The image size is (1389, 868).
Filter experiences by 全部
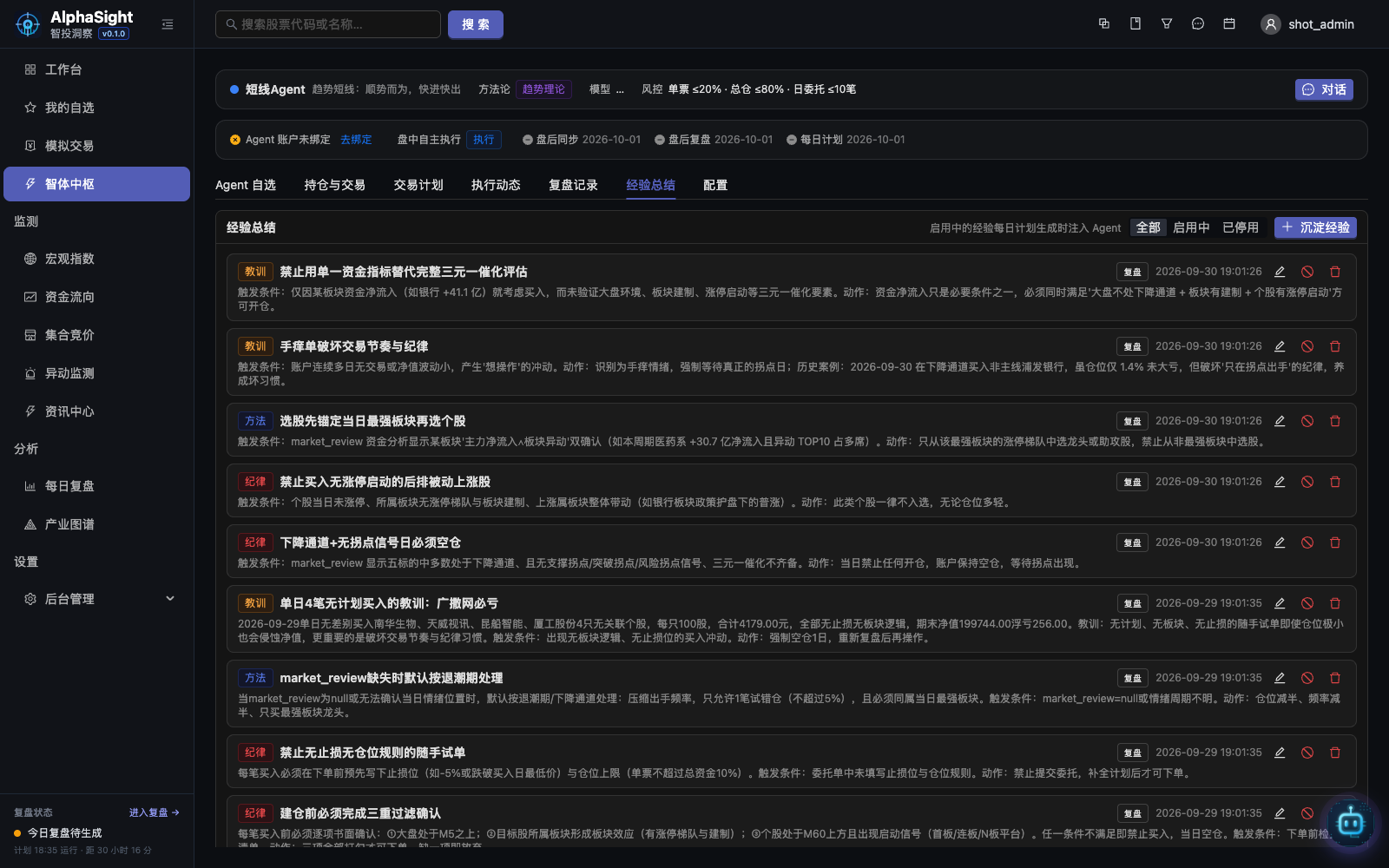pyautogui.click(x=1148, y=227)
